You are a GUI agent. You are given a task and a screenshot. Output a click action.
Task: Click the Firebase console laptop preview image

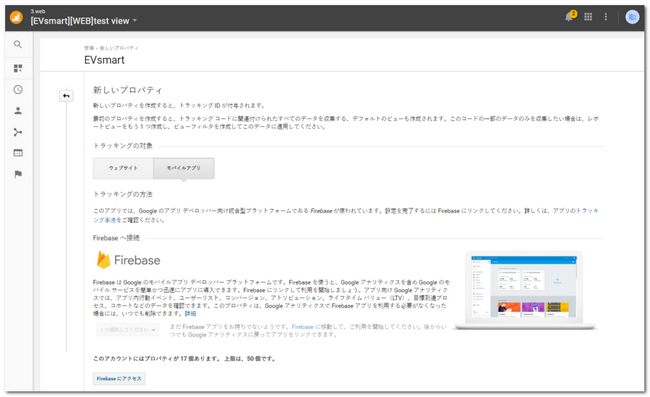click(524, 290)
